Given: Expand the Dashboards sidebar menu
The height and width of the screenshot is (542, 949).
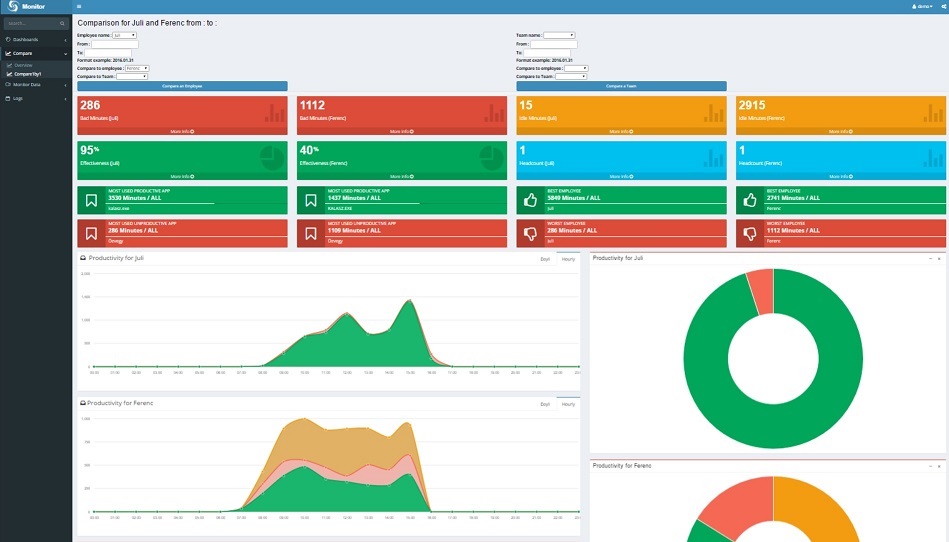Looking at the screenshot, I should [36, 39].
